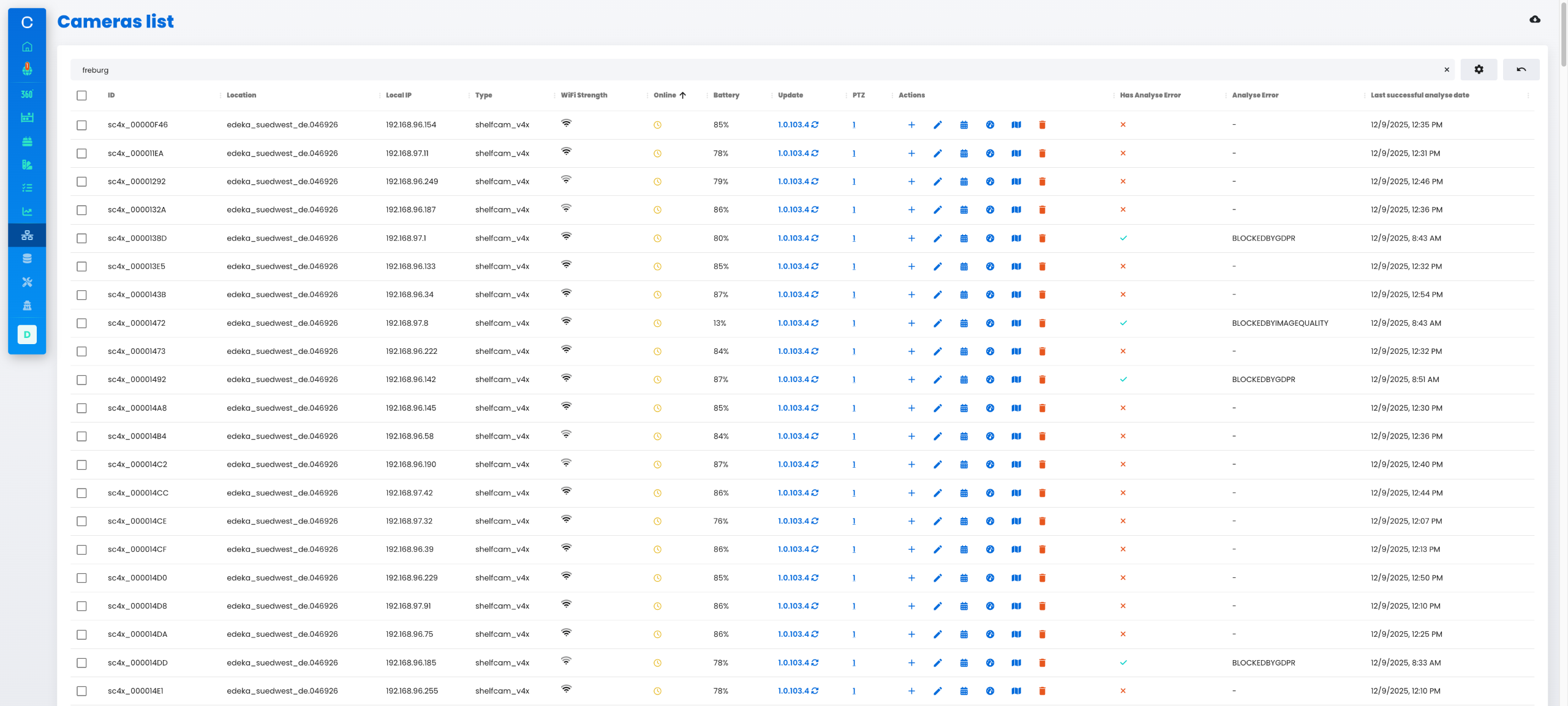Open the D user avatar menu
Image resolution: width=1568 pixels, height=706 pixels.
pos(27,334)
